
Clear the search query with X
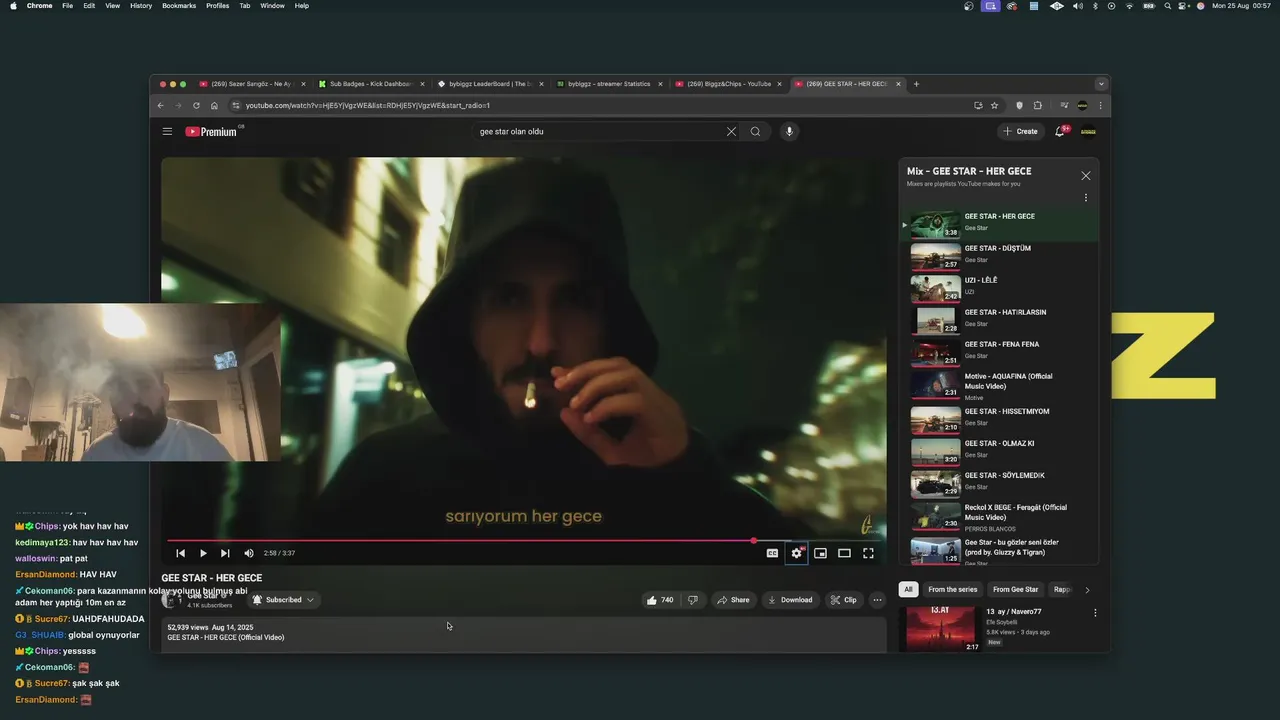click(731, 131)
